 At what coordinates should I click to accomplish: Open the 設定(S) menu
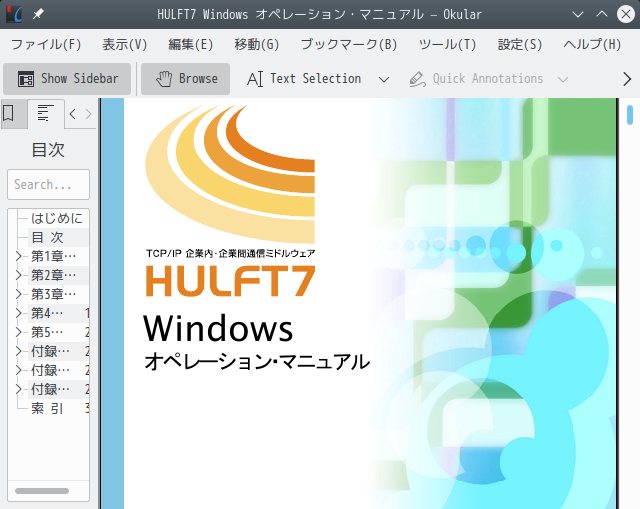[520, 44]
